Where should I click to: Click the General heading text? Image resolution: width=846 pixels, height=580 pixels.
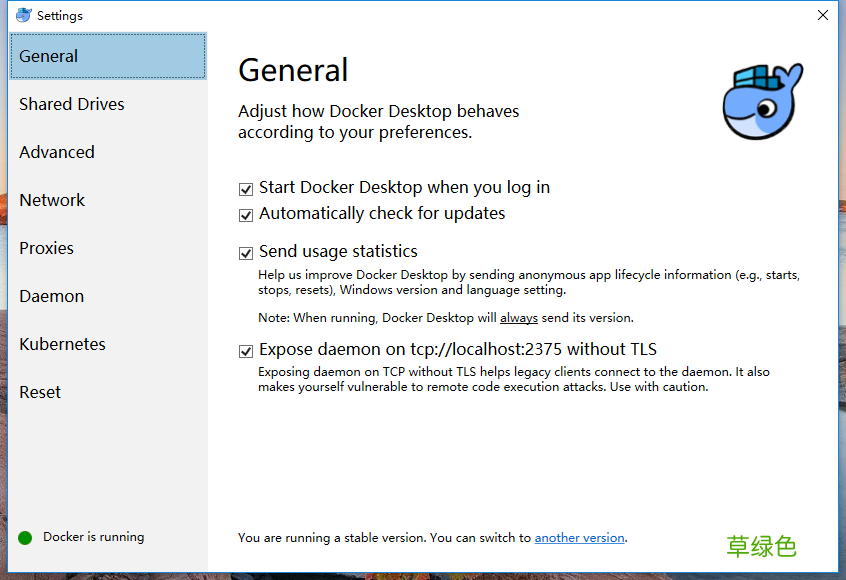click(293, 70)
